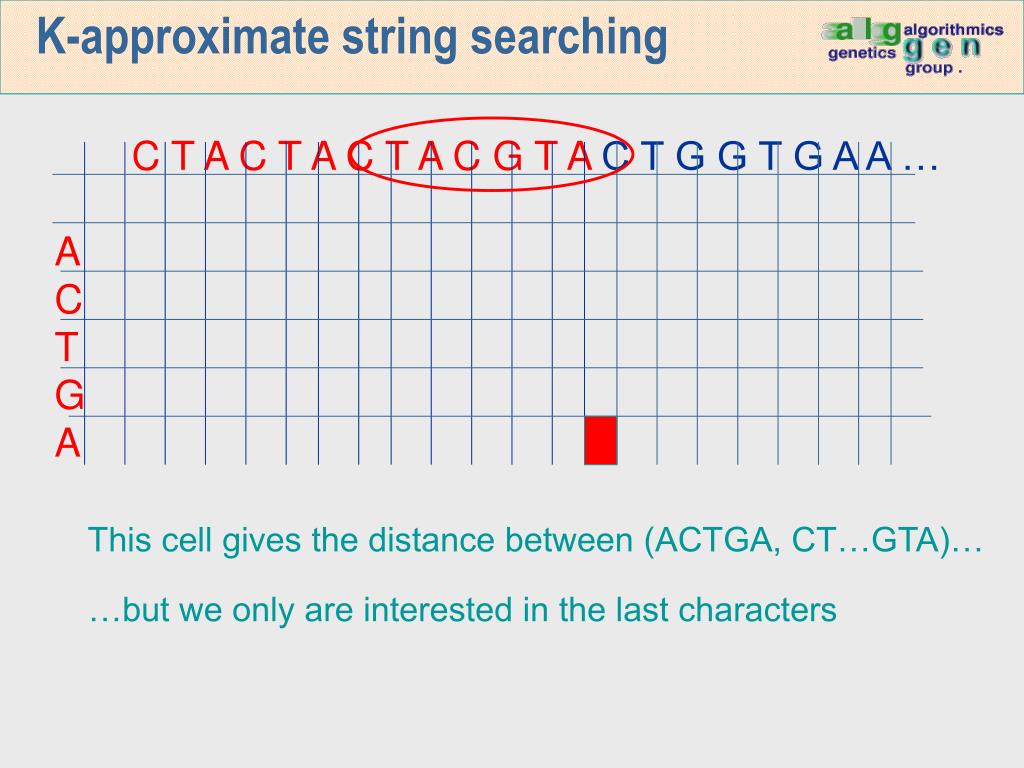Image resolution: width=1024 pixels, height=768 pixels.
Task: Click the 'group .' text in logo
Action: click(933, 69)
